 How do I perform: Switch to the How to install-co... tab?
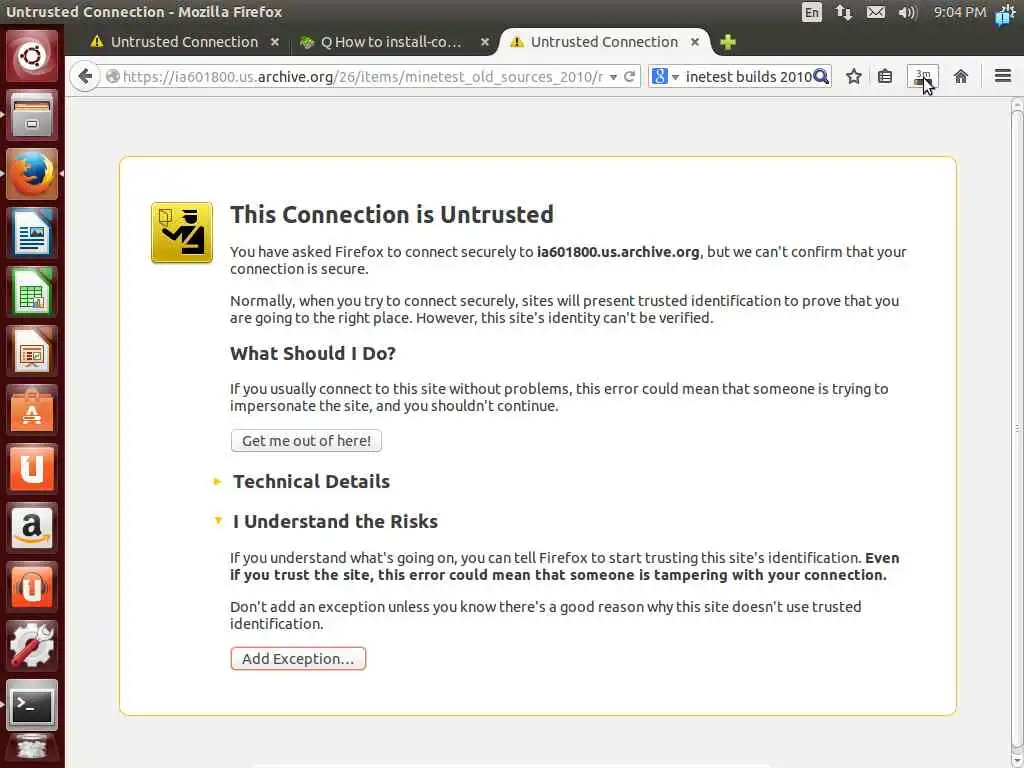pos(391,42)
